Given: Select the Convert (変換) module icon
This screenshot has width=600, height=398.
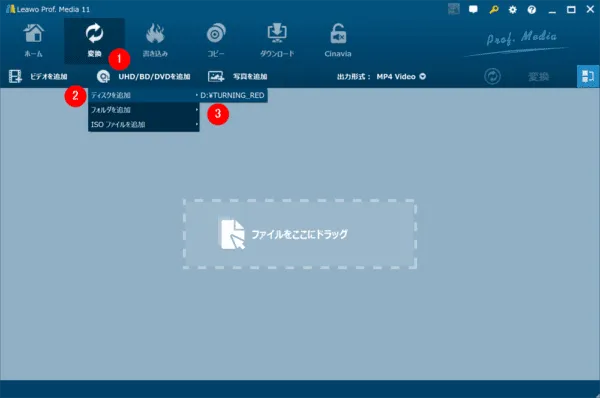Looking at the screenshot, I should (x=94, y=33).
